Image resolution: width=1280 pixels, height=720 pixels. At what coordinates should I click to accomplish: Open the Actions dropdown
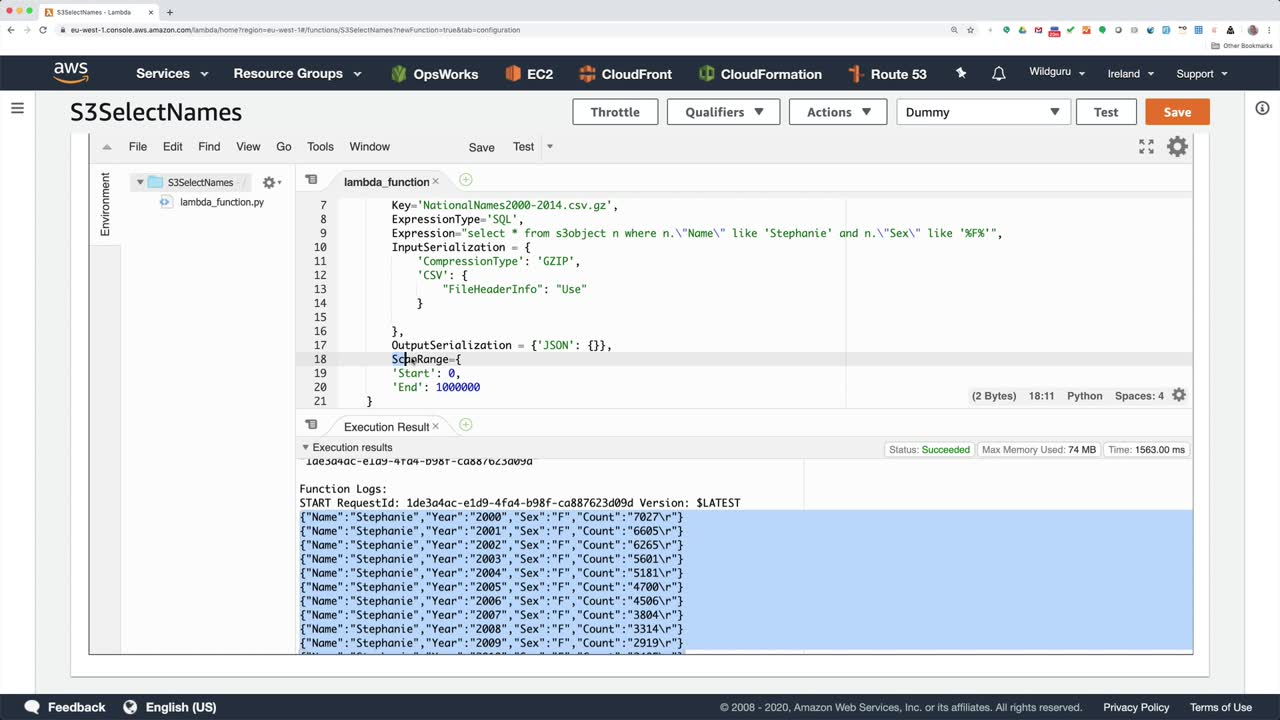point(838,112)
